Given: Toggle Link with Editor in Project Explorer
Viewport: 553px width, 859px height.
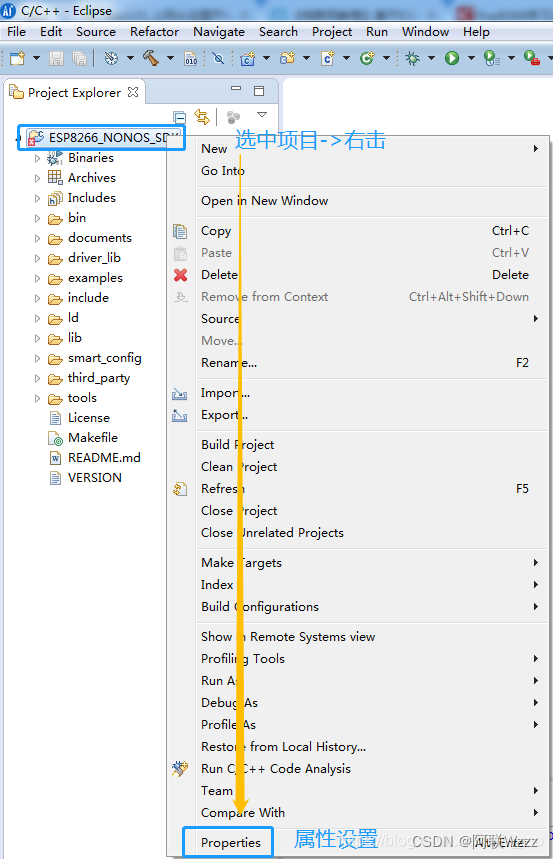Looking at the screenshot, I should (x=202, y=117).
